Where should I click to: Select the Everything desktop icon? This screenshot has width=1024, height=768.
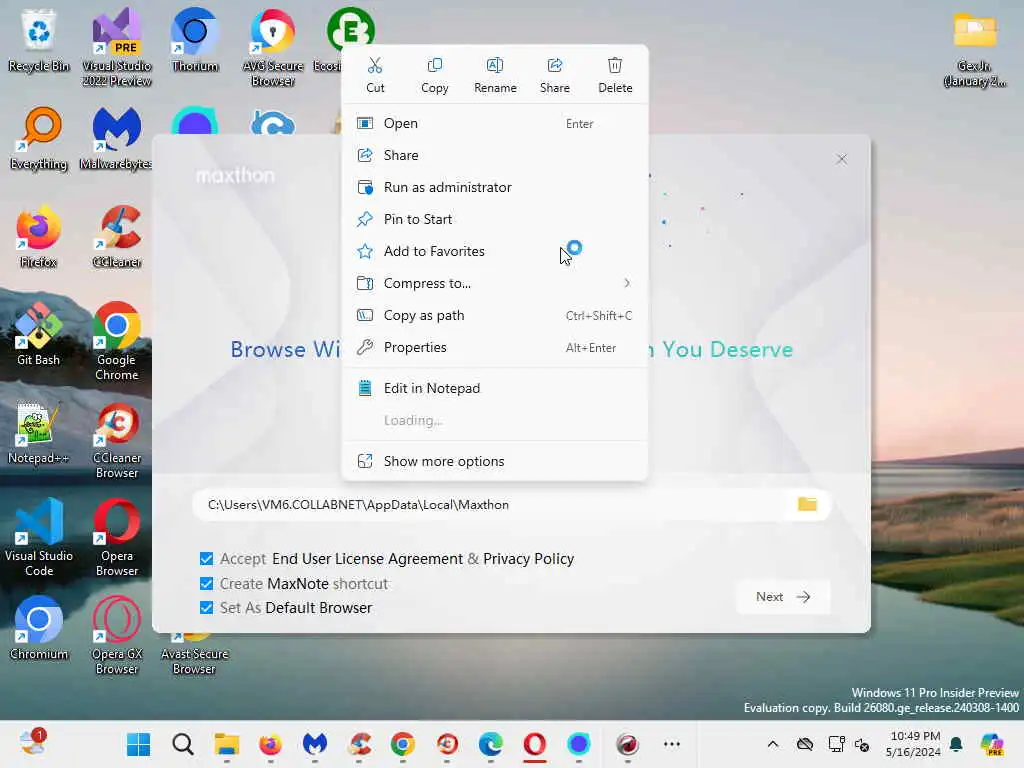[x=39, y=138]
